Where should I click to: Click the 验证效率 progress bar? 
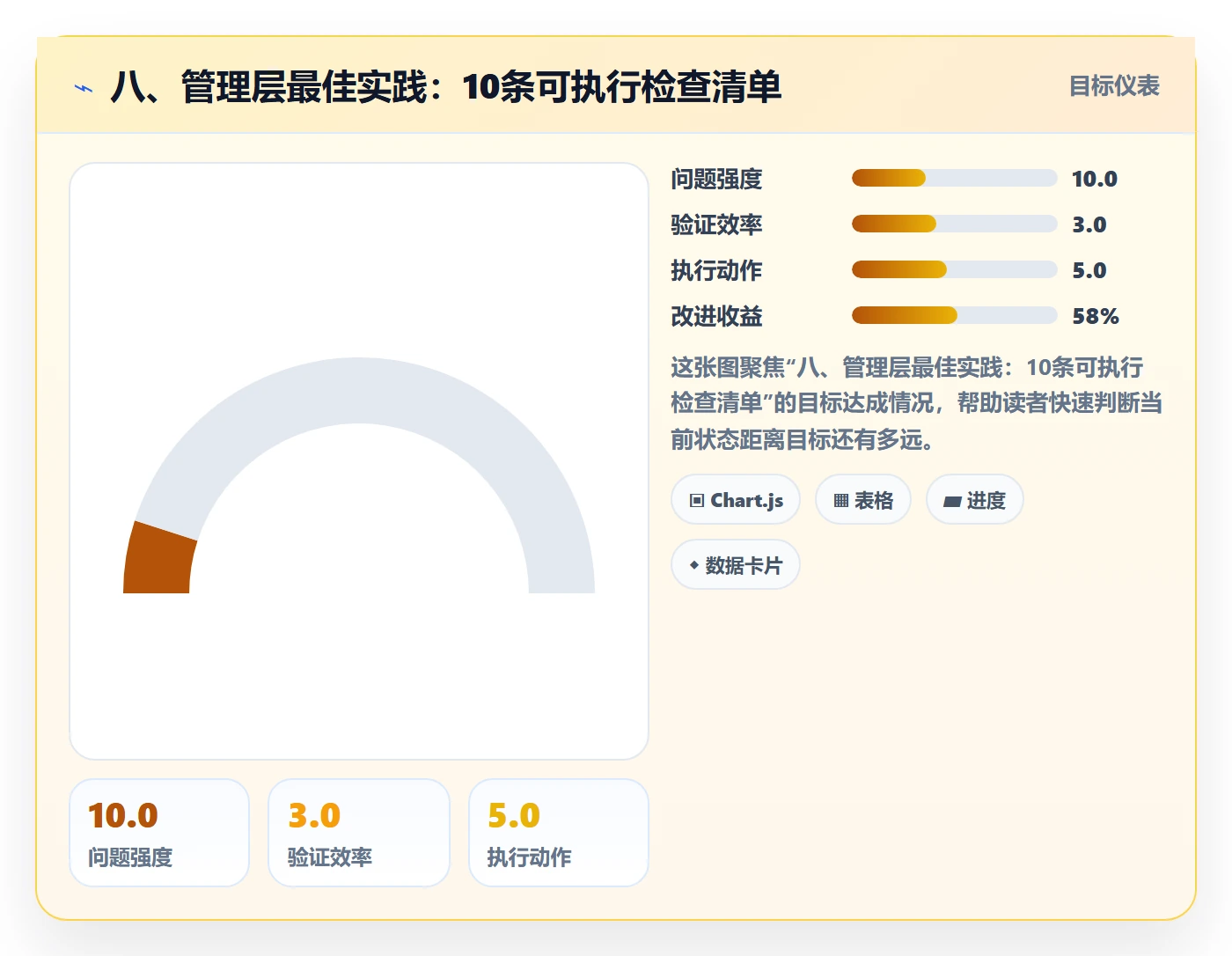954,224
